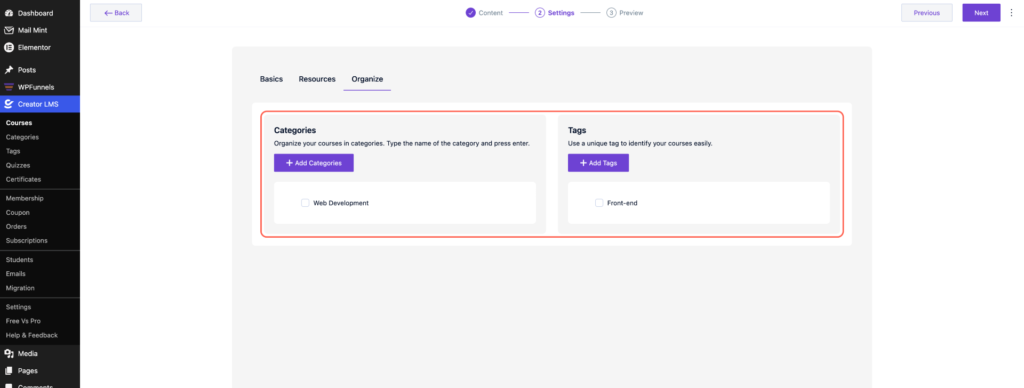
Task: Click the Add Tags button
Action: coord(598,163)
